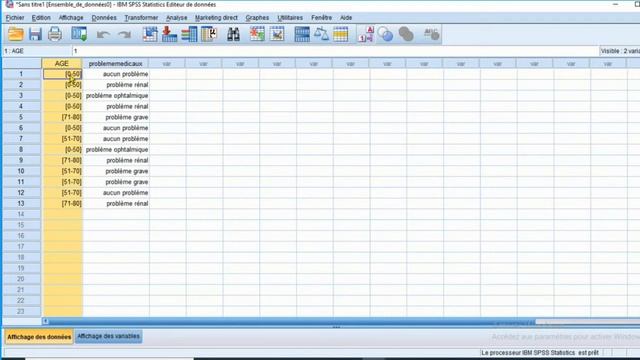Viewport: 640px width, 360px height.
Task: Save the dataset with the floppy disk icon
Action: point(35,34)
